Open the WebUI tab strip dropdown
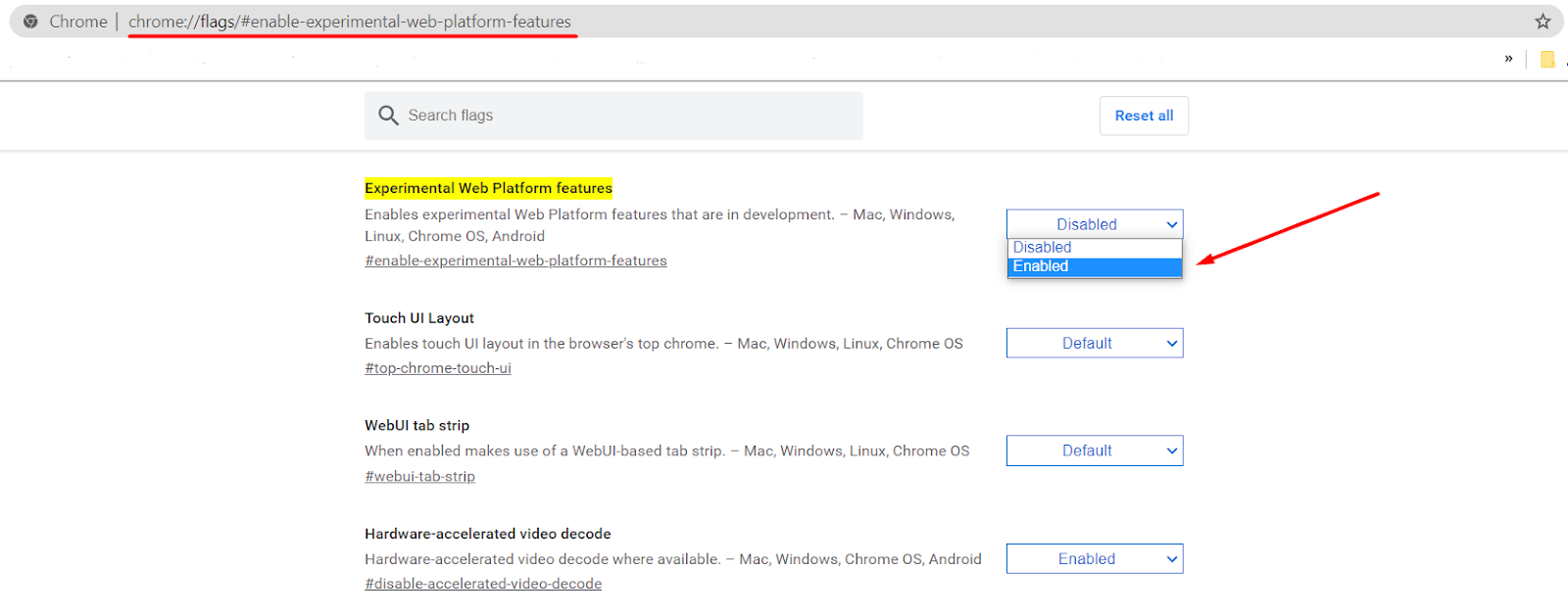Viewport: 1568px width, 616px height. point(1095,450)
